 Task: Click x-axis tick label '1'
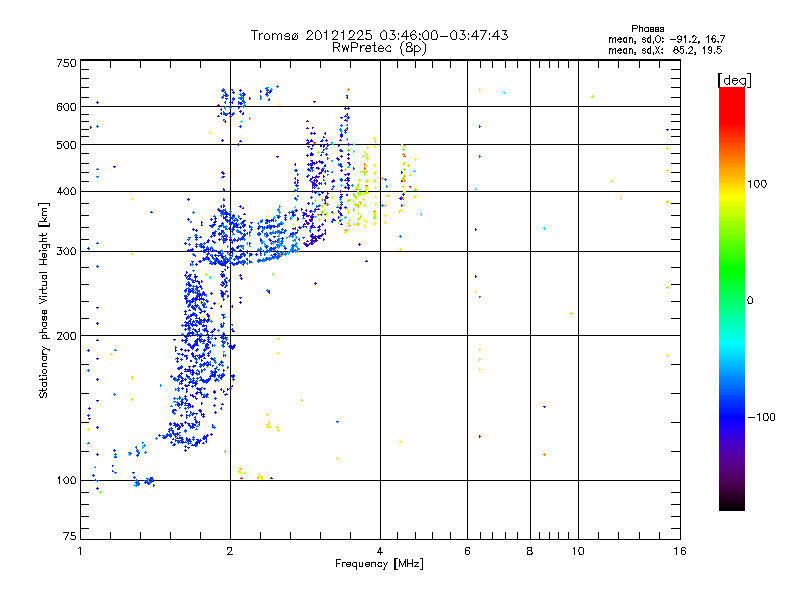click(80, 551)
